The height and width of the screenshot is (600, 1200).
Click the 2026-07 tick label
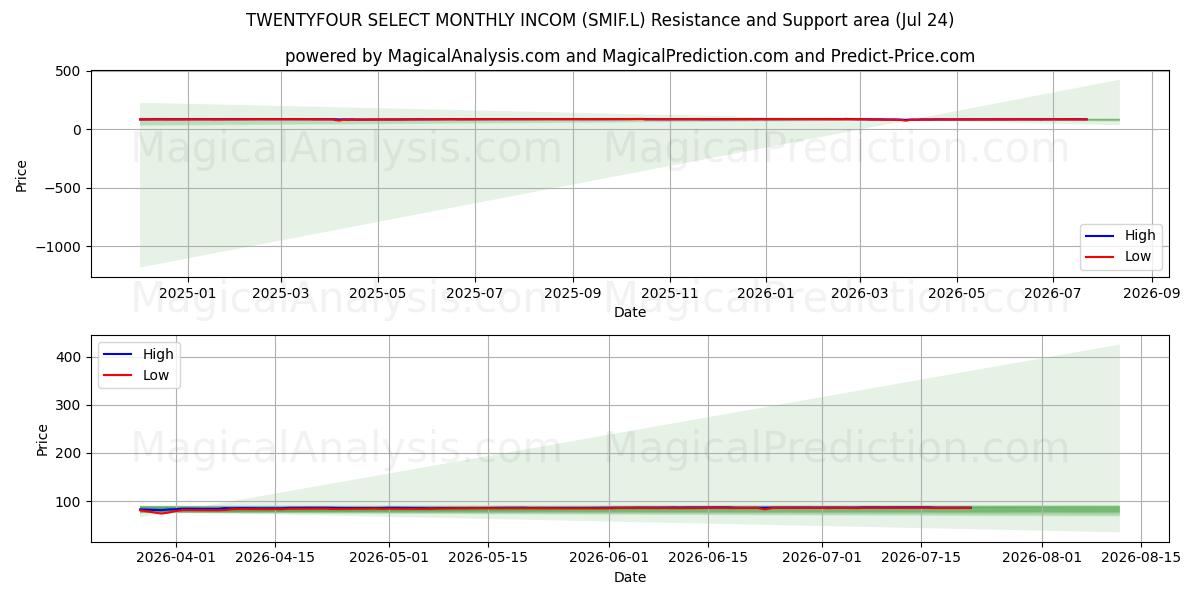pyautogui.click(x=1053, y=293)
